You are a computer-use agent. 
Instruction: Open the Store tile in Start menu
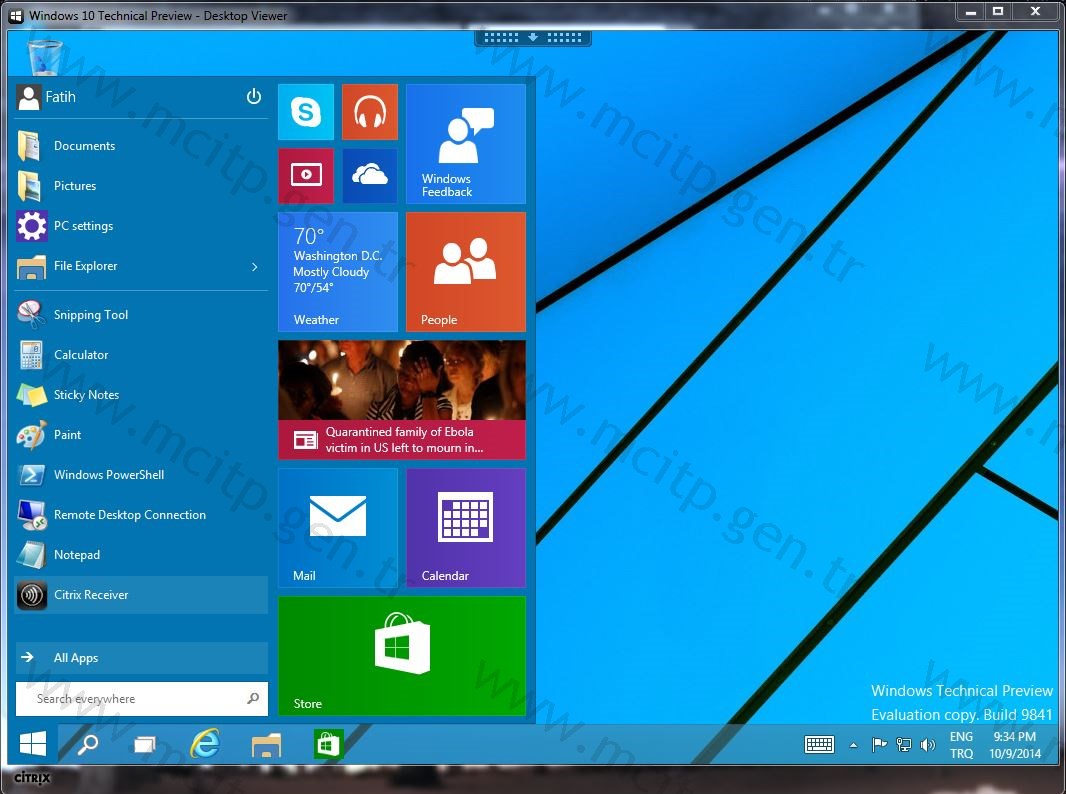402,656
